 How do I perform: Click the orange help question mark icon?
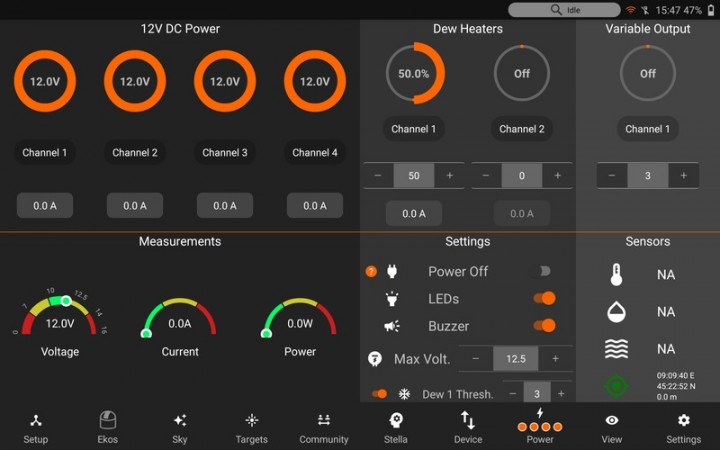[x=371, y=271]
